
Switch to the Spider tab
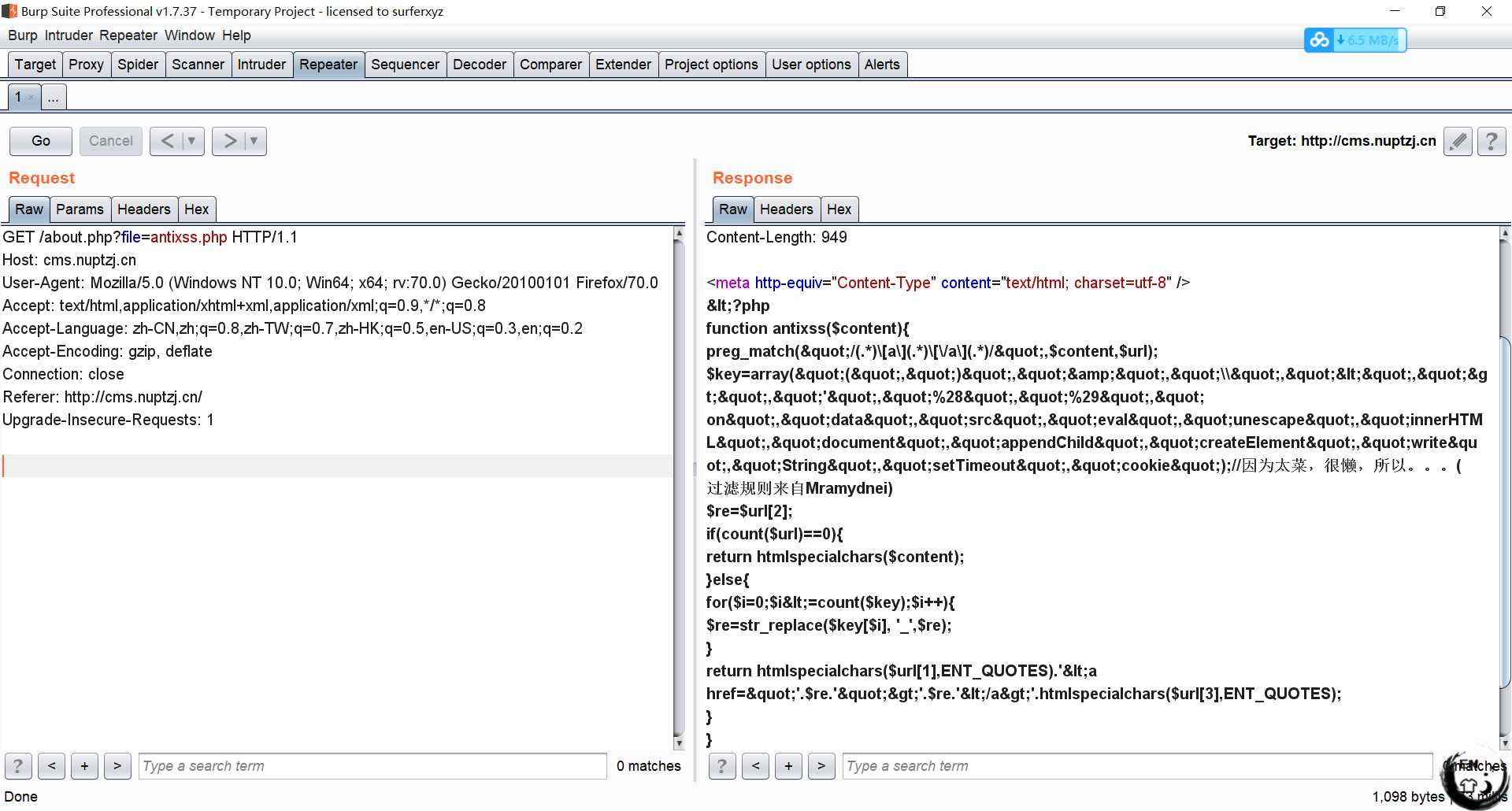point(138,65)
